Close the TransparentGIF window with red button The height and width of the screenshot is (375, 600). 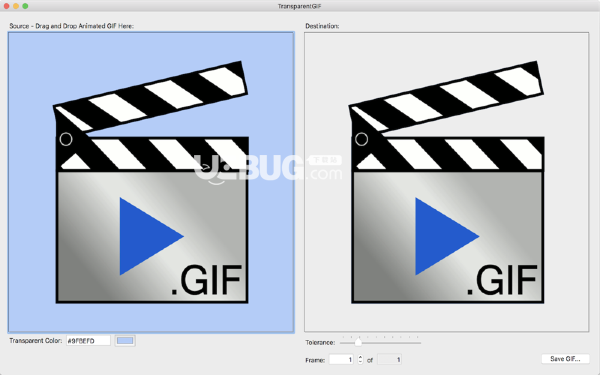click(x=7, y=6)
